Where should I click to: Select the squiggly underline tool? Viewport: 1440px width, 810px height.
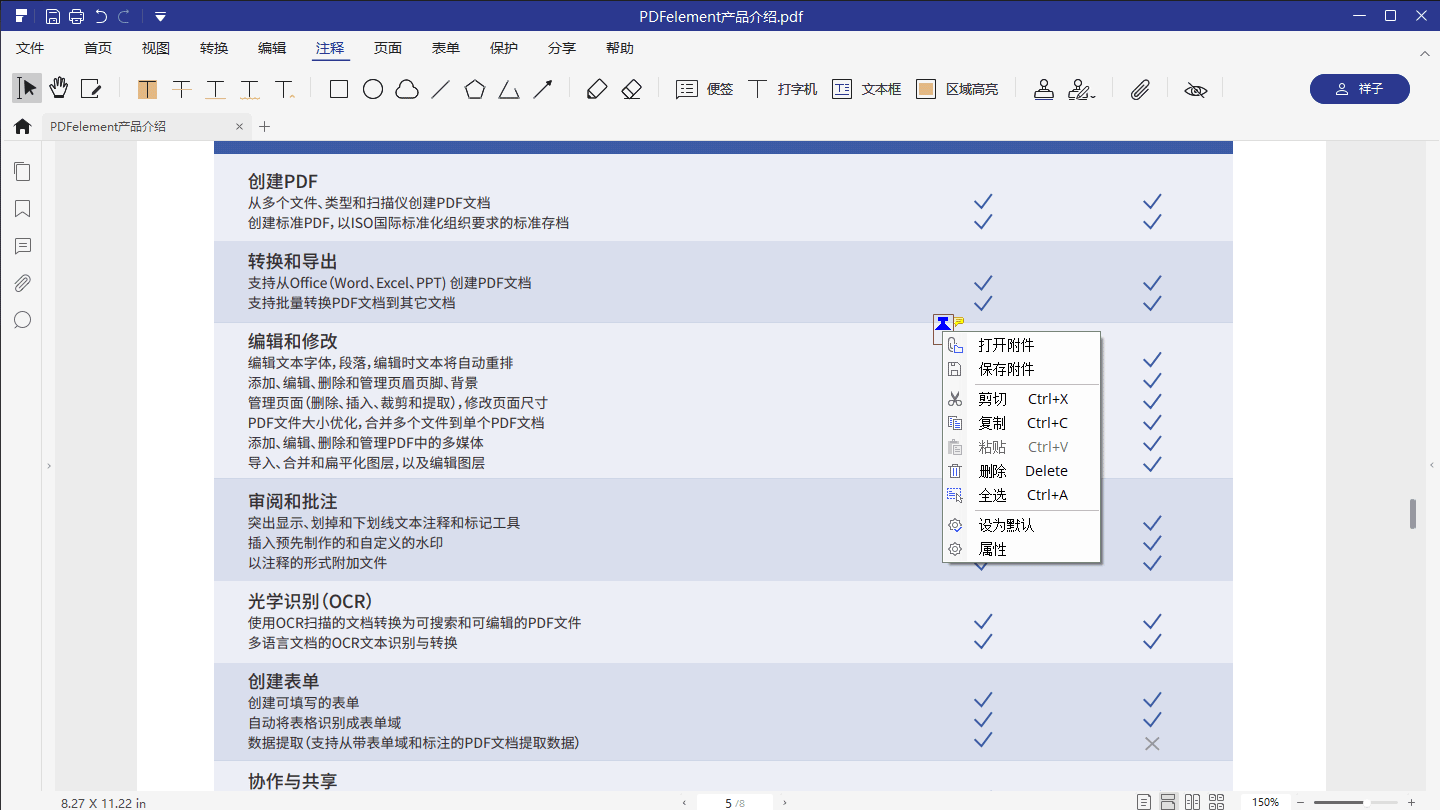(x=250, y=89)
